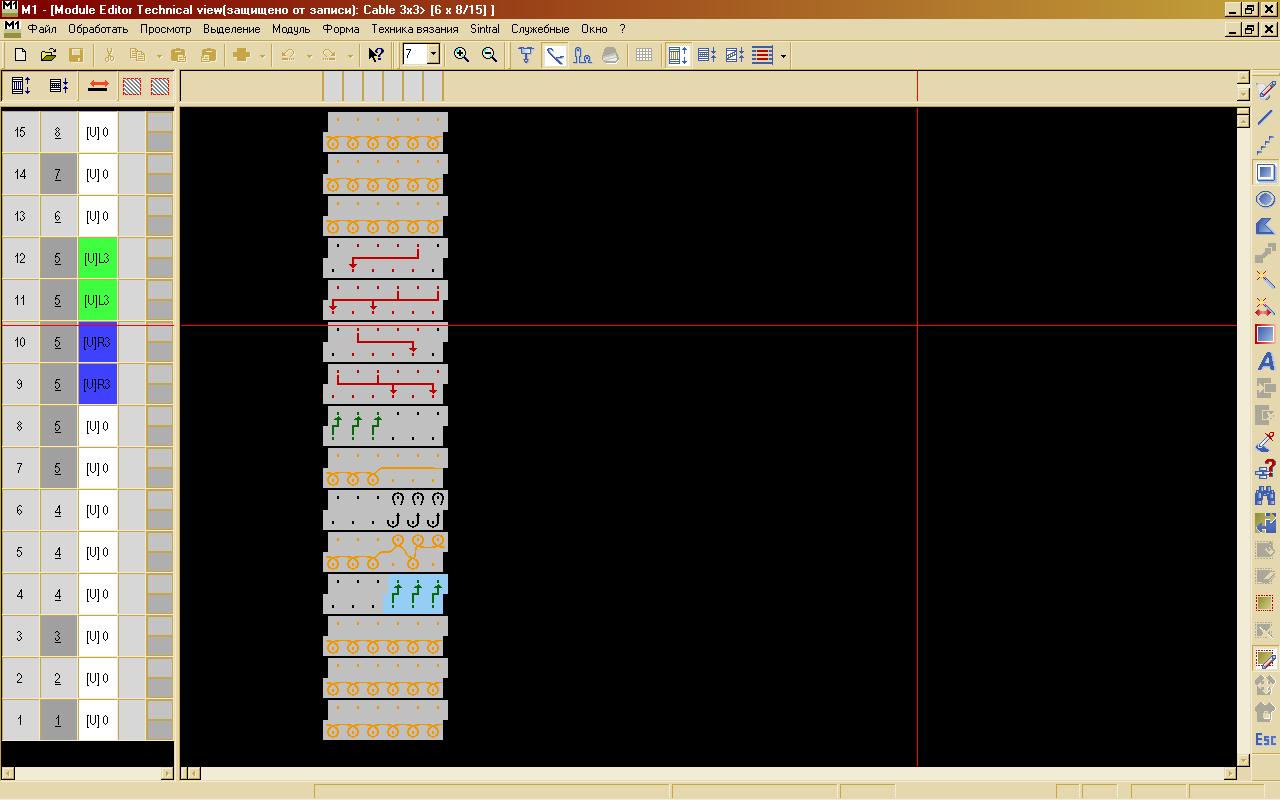1280x800 pixels.
Task: Open the Sintral menu
Action: tap(485, 29)
